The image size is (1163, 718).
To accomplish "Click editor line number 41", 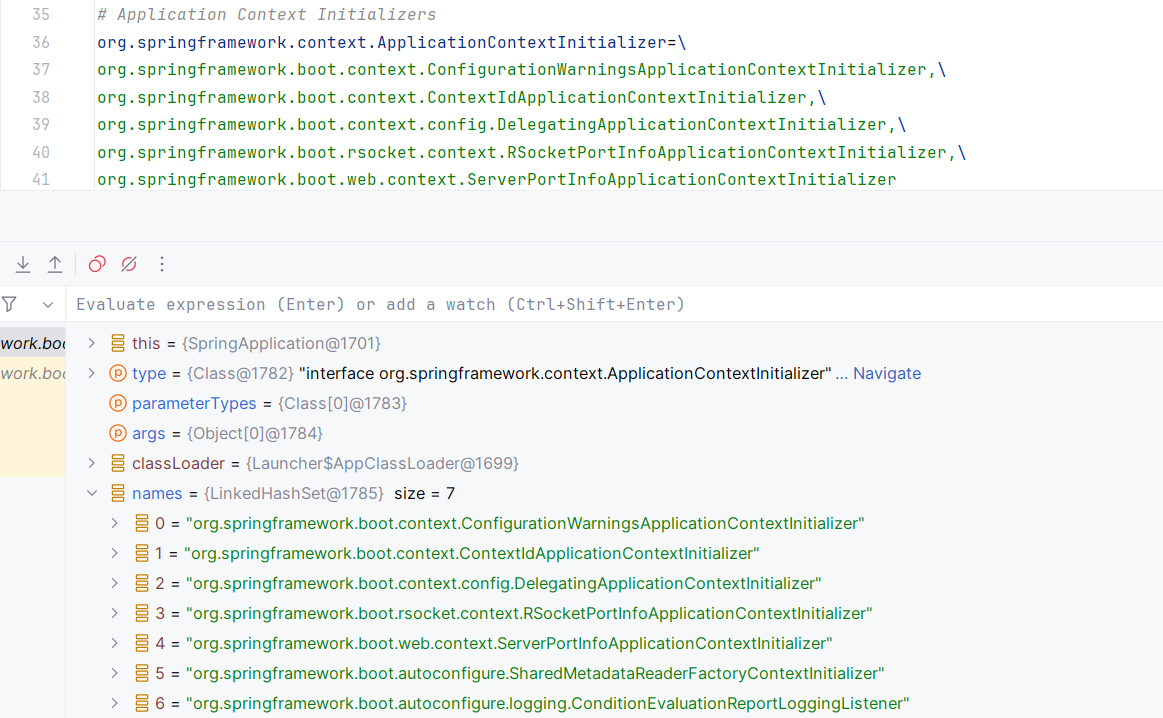I will point(41,180).
